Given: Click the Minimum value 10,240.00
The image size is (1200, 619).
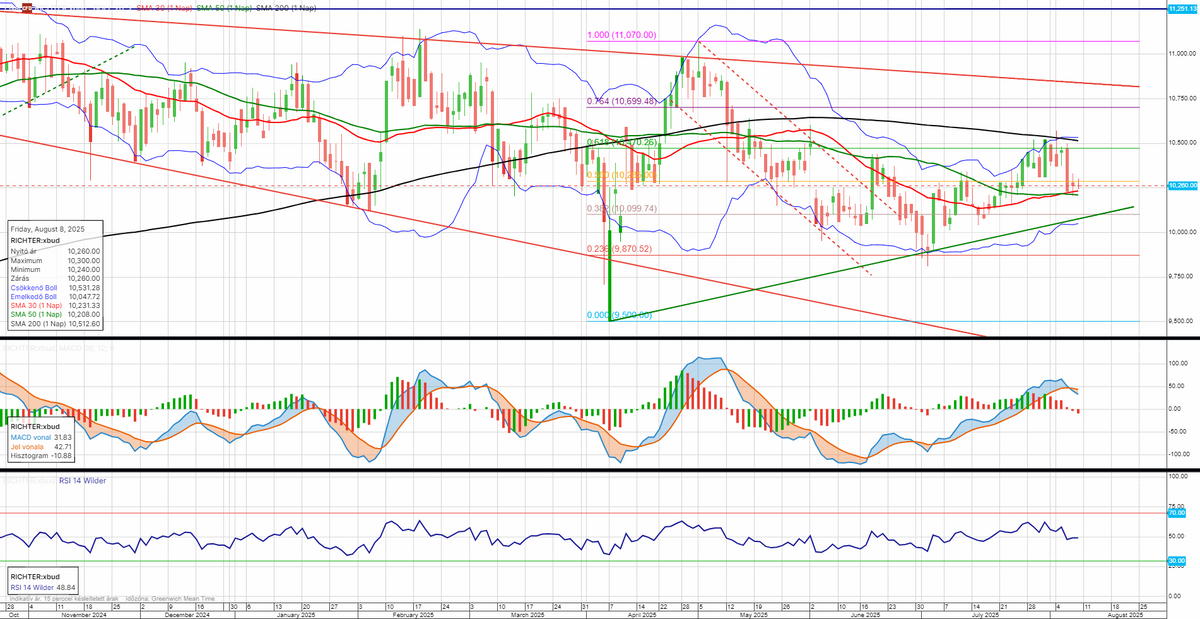Looking at the screenshot, I should (x=83, y=268).
